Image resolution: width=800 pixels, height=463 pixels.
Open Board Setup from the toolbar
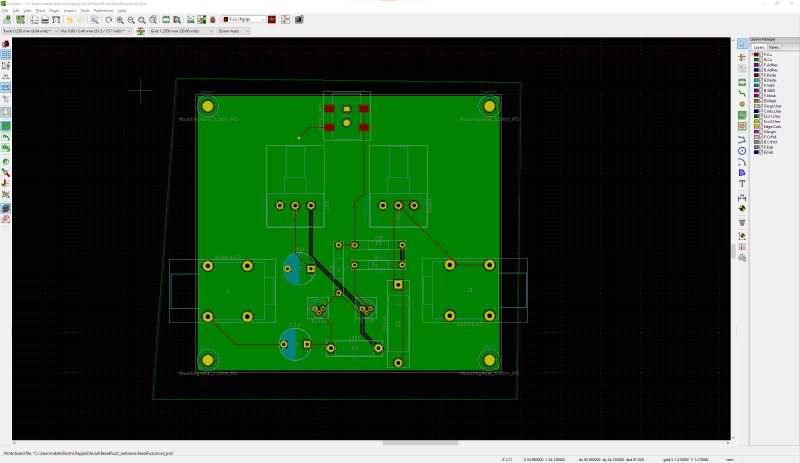[x=20, y=19]
